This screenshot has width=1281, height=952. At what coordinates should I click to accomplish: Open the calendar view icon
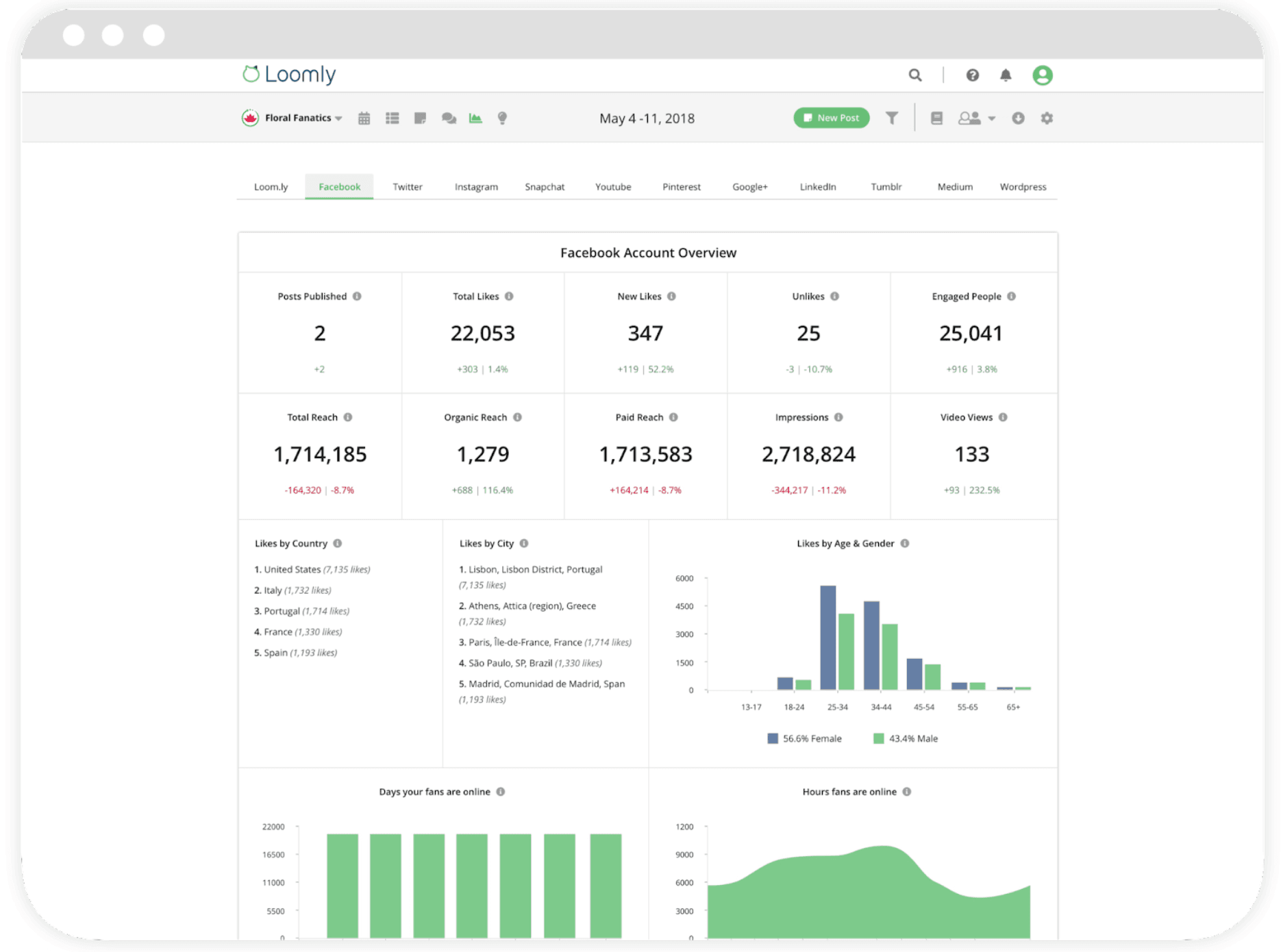point(364,117)
